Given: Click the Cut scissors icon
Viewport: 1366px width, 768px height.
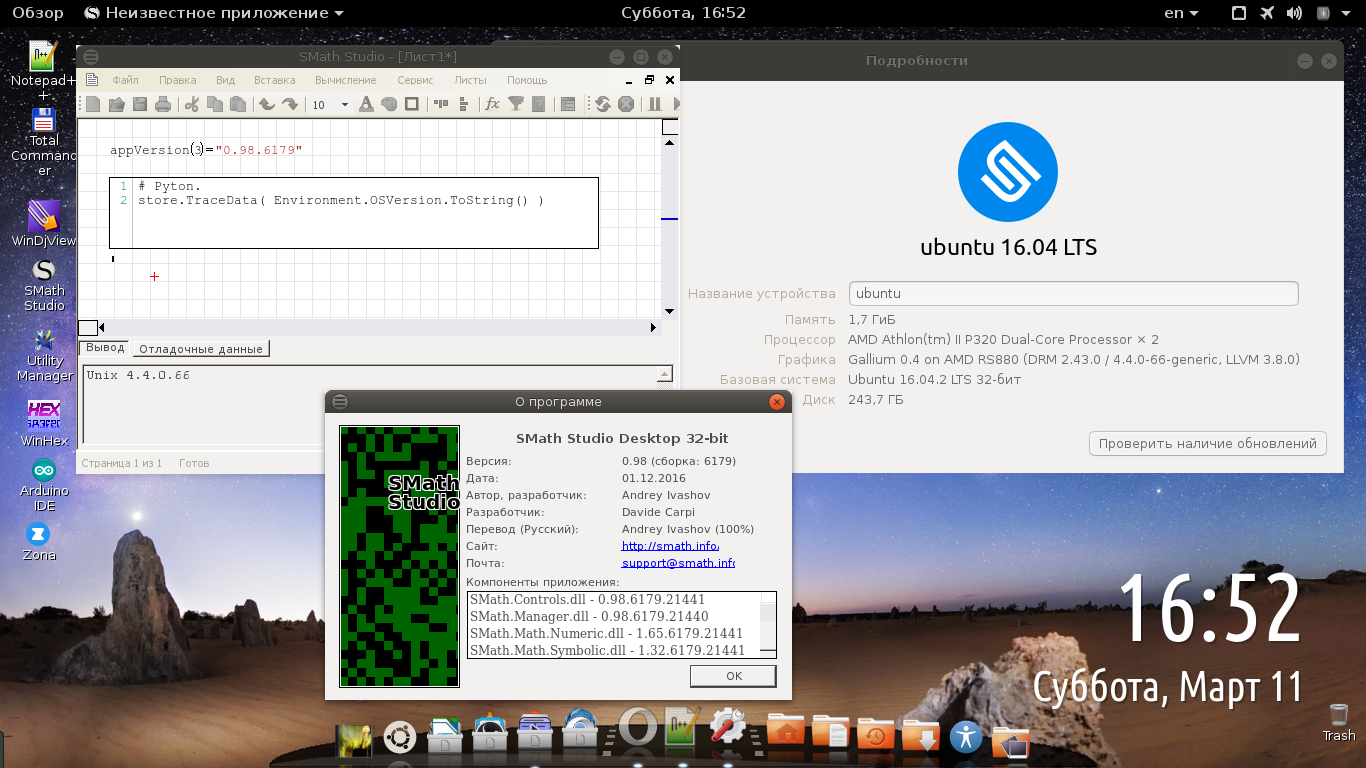Looking at the screenshot, I should [191, 104].
